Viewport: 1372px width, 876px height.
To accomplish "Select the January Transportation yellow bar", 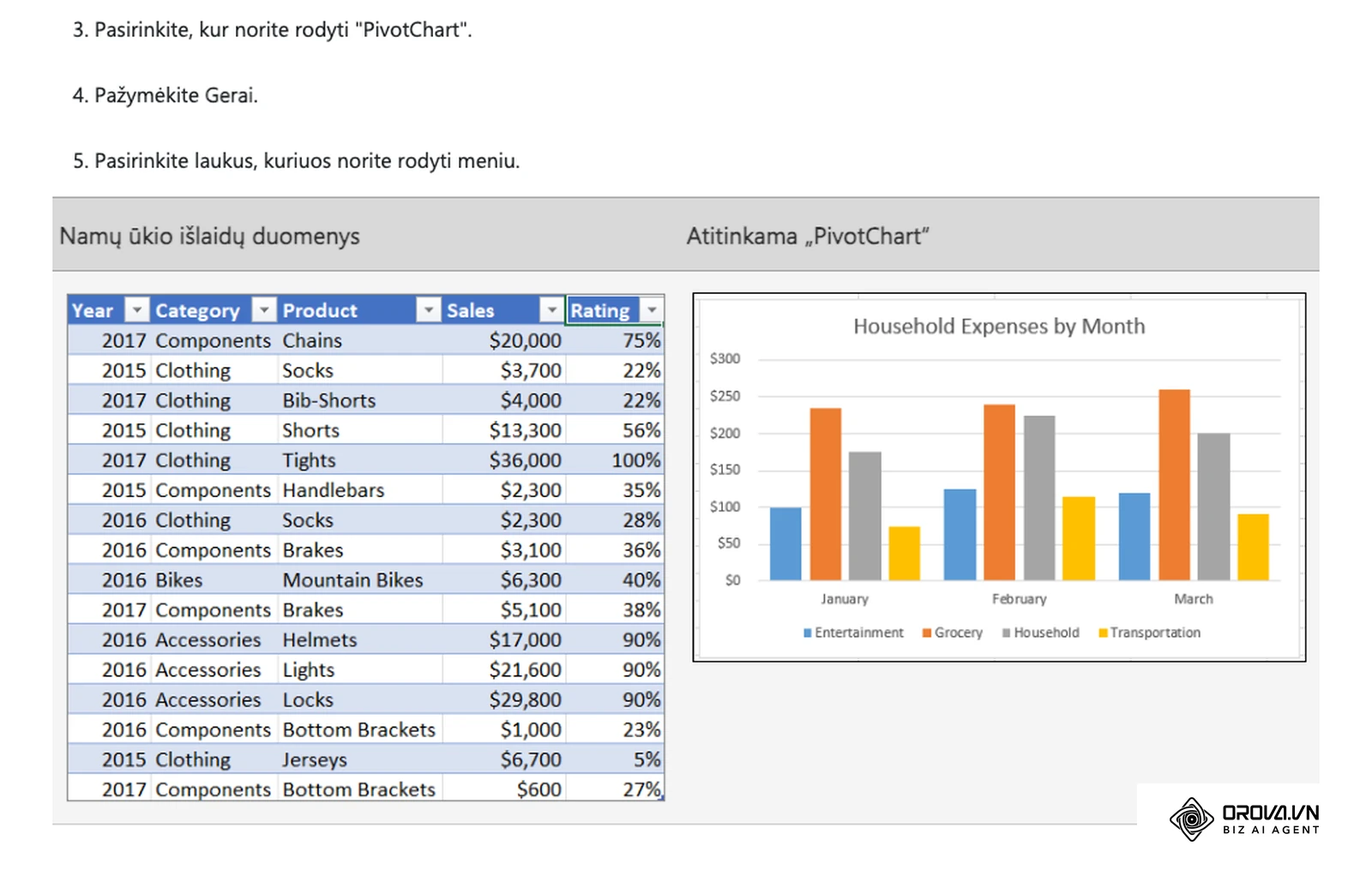I will (x=905, y=554).
